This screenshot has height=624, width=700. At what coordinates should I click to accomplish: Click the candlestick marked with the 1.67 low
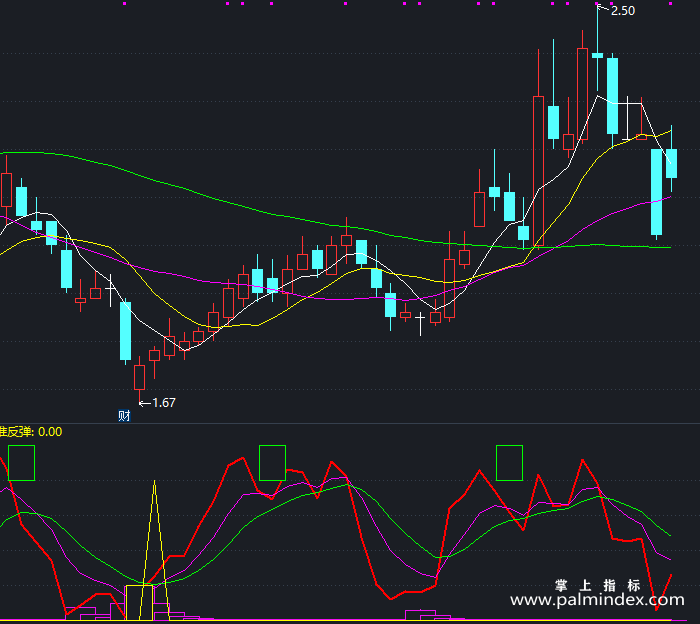click(139, 378)
